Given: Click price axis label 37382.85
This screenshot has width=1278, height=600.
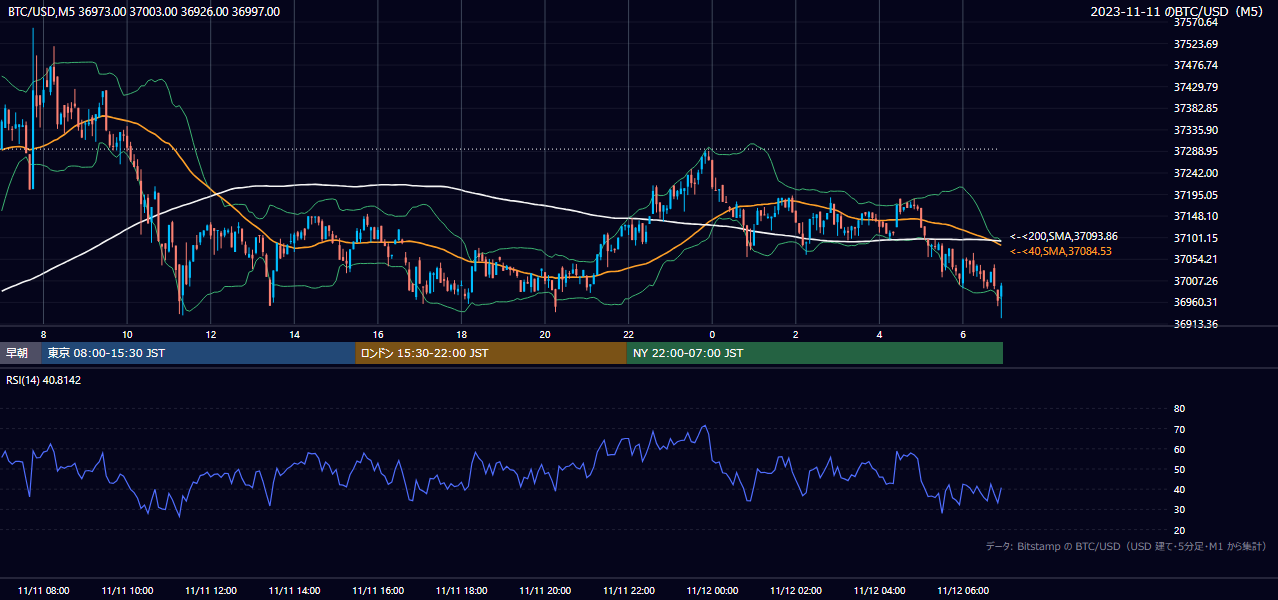Looking at the screenshot, I should (1195, 108).
